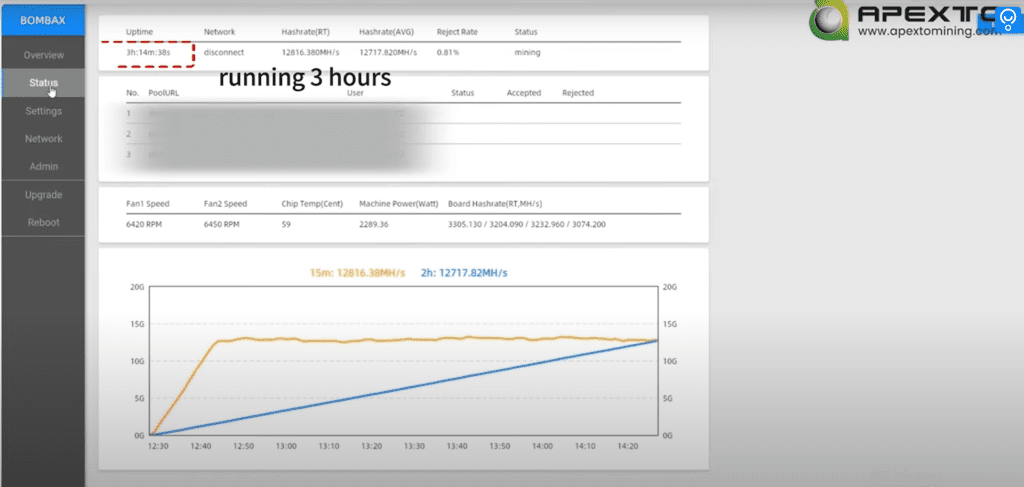Click Upgrade in the sidebar

tap(43, 194)
